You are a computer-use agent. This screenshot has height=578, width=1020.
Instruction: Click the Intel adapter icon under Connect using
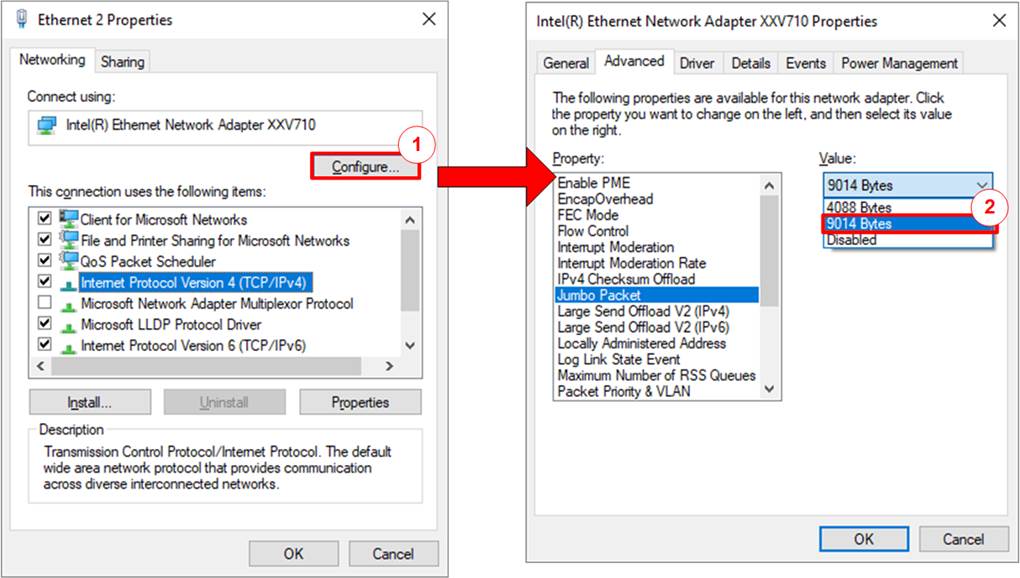(x=47, y=125)
